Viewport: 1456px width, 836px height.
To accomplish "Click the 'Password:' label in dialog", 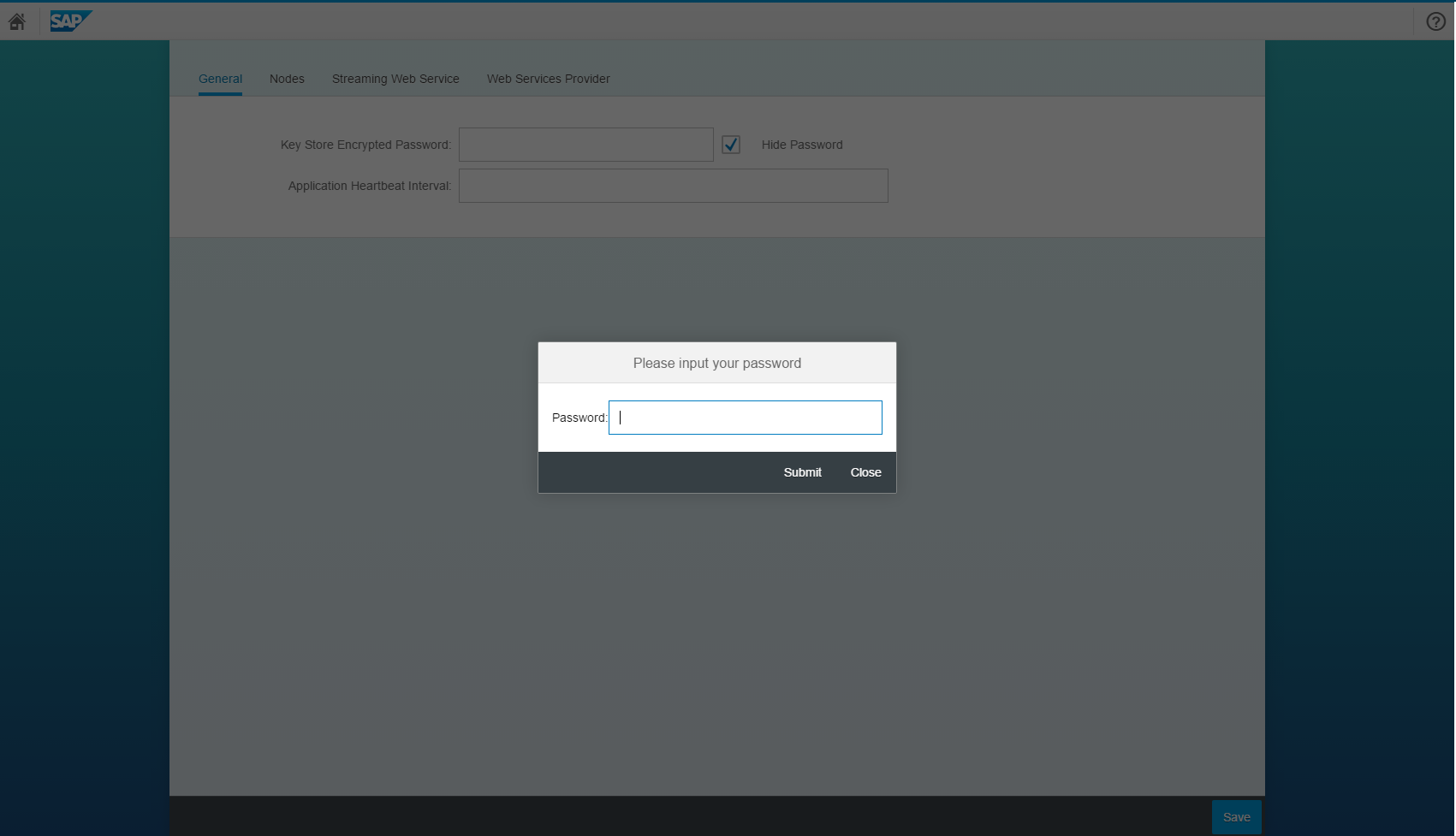I will pos(579,418).
